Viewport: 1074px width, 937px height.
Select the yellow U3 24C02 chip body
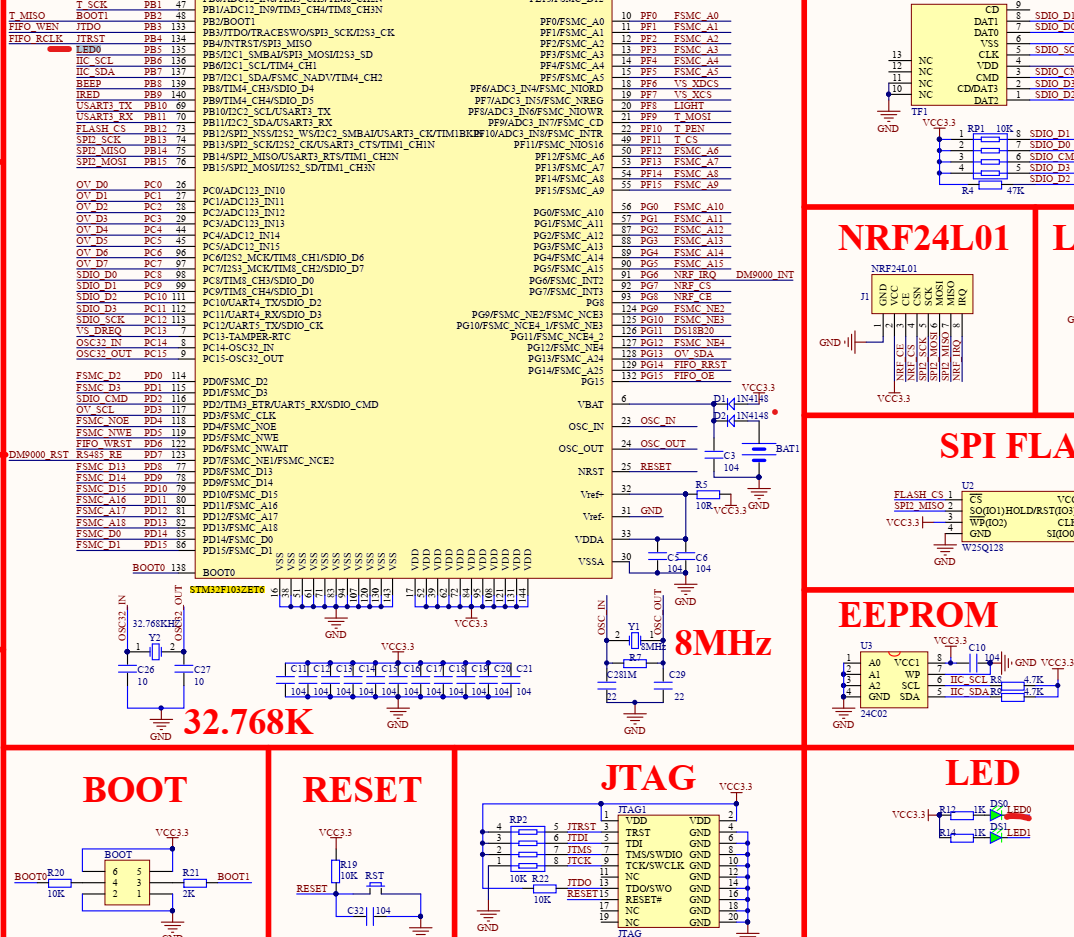pos(892,679)
